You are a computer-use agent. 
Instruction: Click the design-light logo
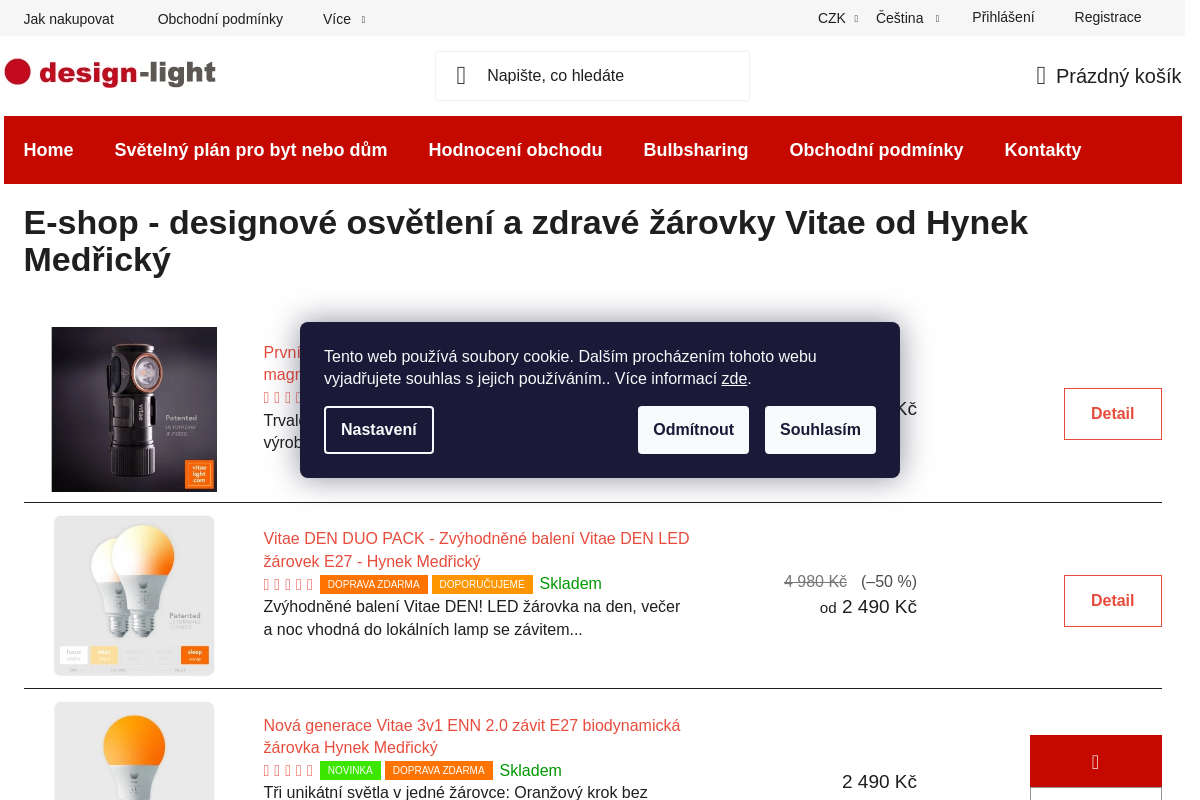(x=110, y=73)
